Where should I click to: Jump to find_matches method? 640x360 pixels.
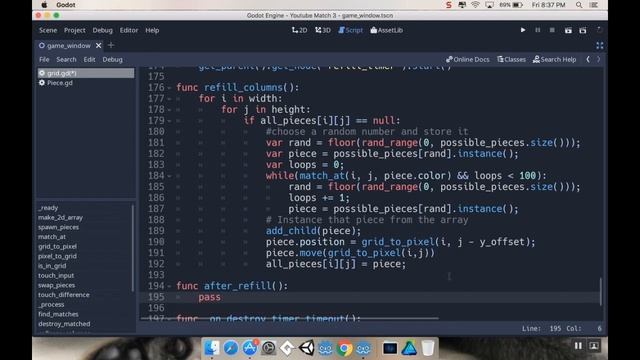point(58,314)
